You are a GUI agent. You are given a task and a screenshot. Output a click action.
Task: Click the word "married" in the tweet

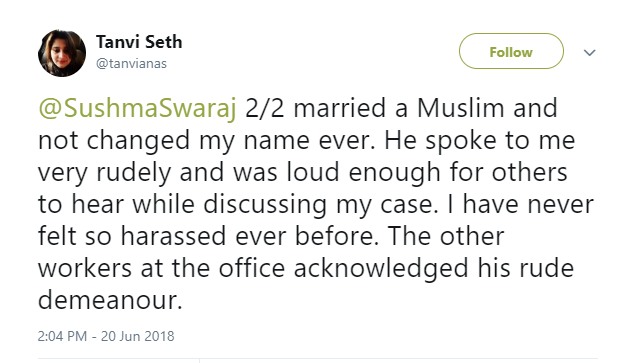[x=339, y=108]
